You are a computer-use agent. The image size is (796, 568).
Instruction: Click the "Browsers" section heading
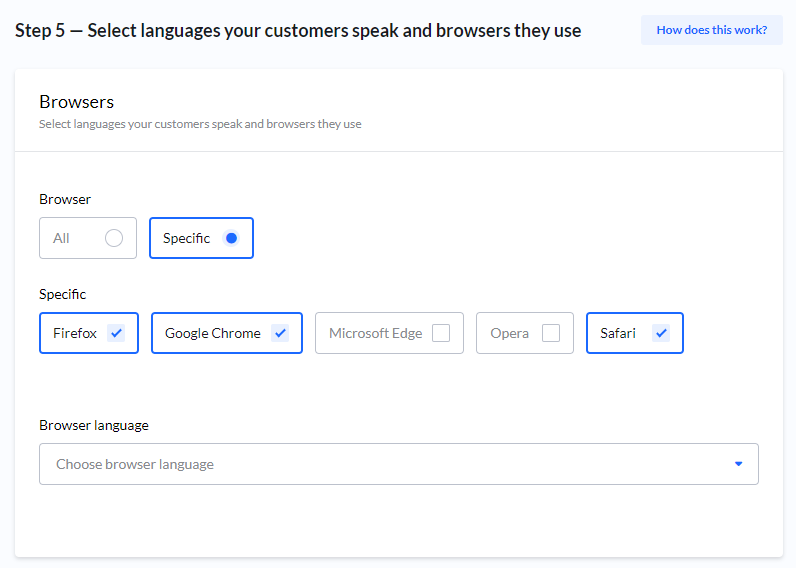coord(76,102)
